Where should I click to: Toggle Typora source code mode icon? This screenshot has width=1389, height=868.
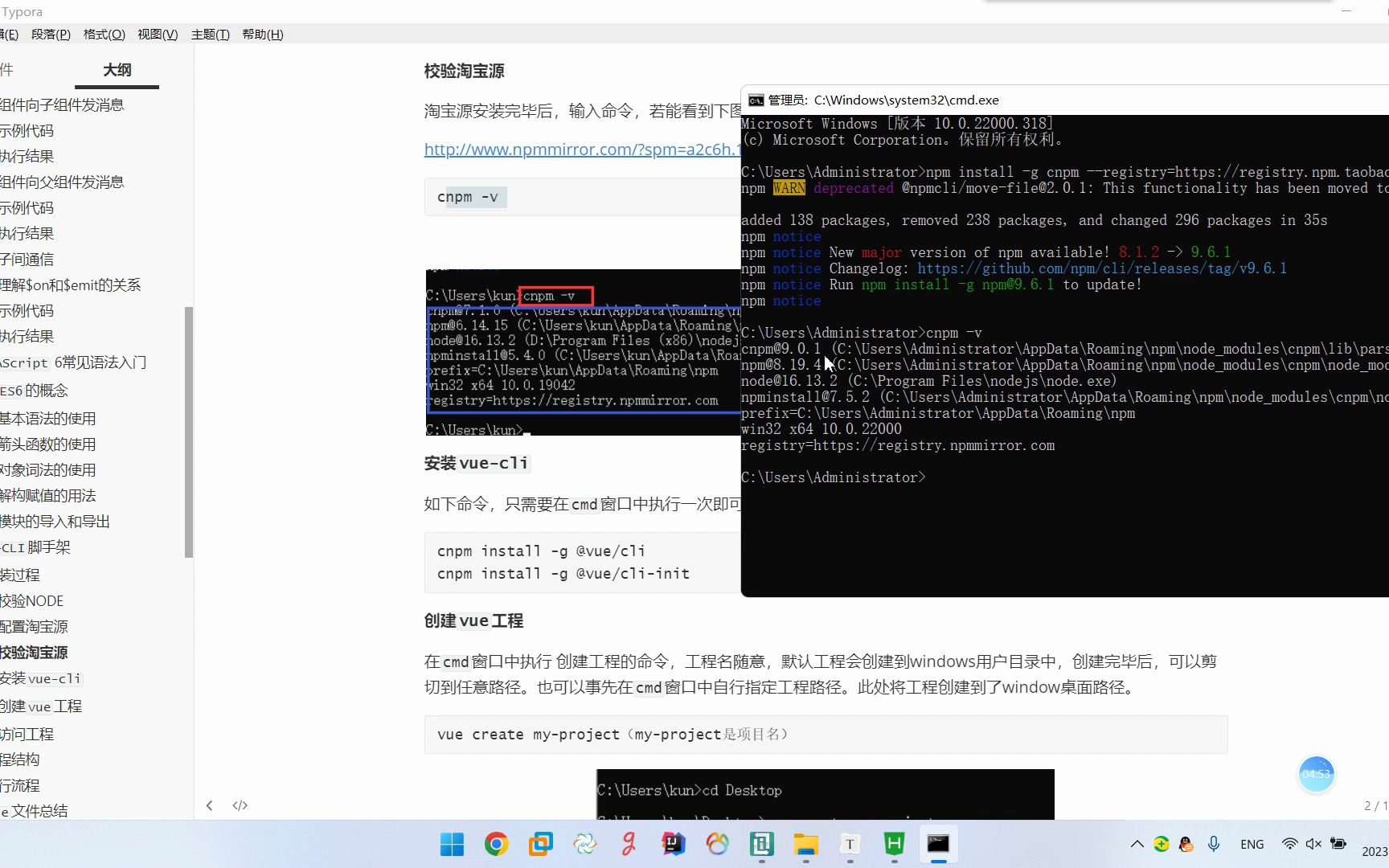pyautogui.click(x=240, y=805)
